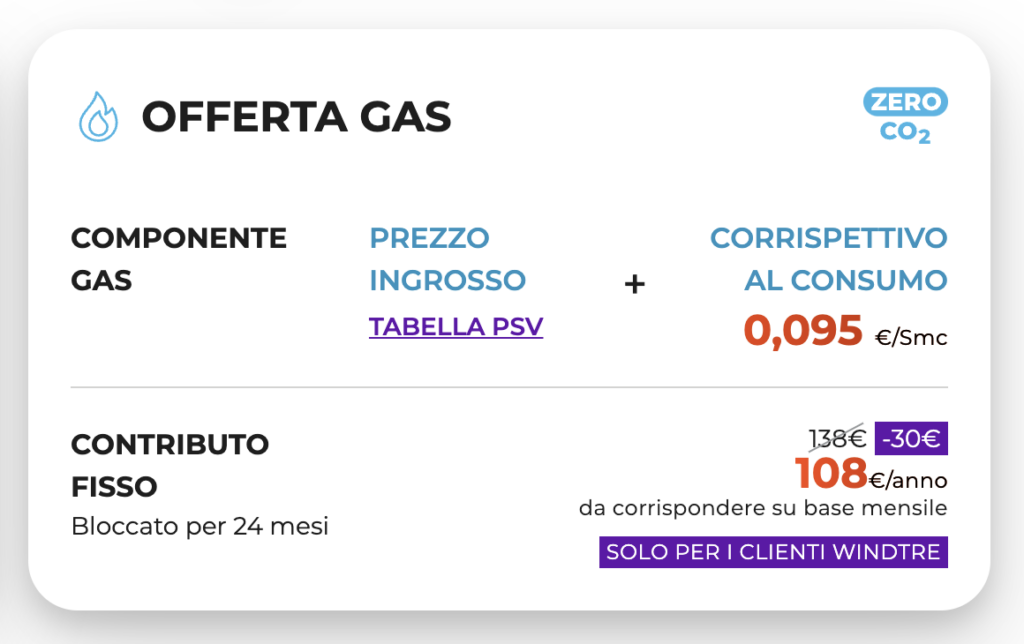
Task: Click the COMPONENTE GAS label
Action: (x=178, y=259)
